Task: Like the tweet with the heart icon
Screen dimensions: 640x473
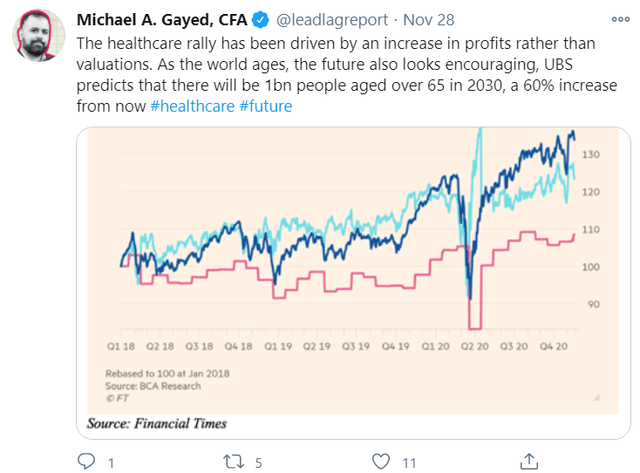Action: click(381, 462)
